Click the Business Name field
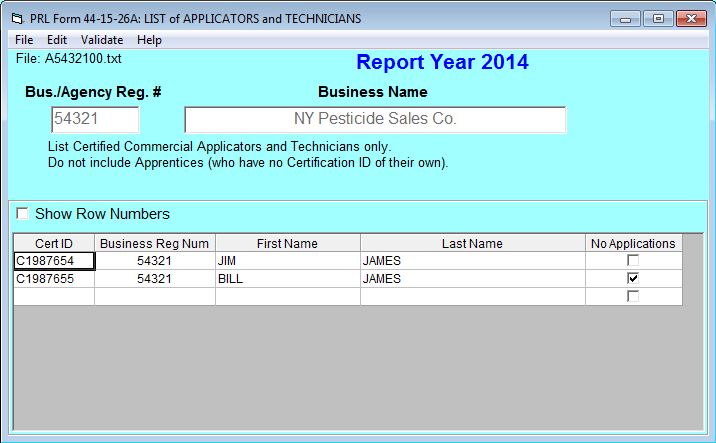The width and height of the screenshot is (716, 443). pyautogui.click(x=375, y=119)
